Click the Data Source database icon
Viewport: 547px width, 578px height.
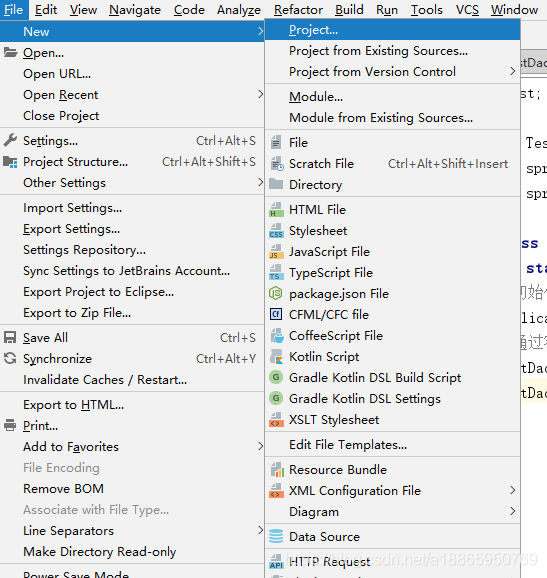[x=276, y=536]
